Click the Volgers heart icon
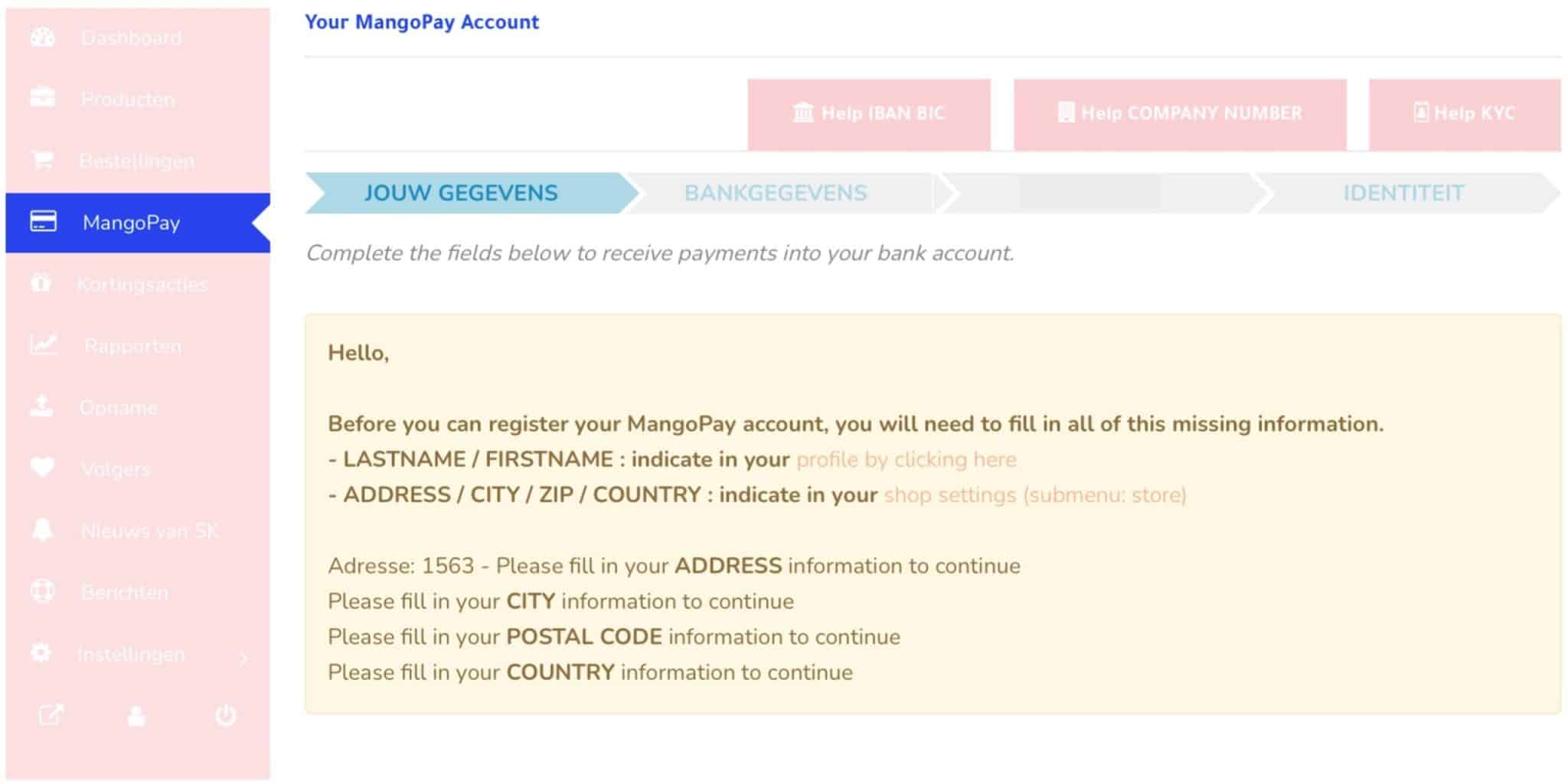This screenshot has width=1568, height=784. point(43,468)
